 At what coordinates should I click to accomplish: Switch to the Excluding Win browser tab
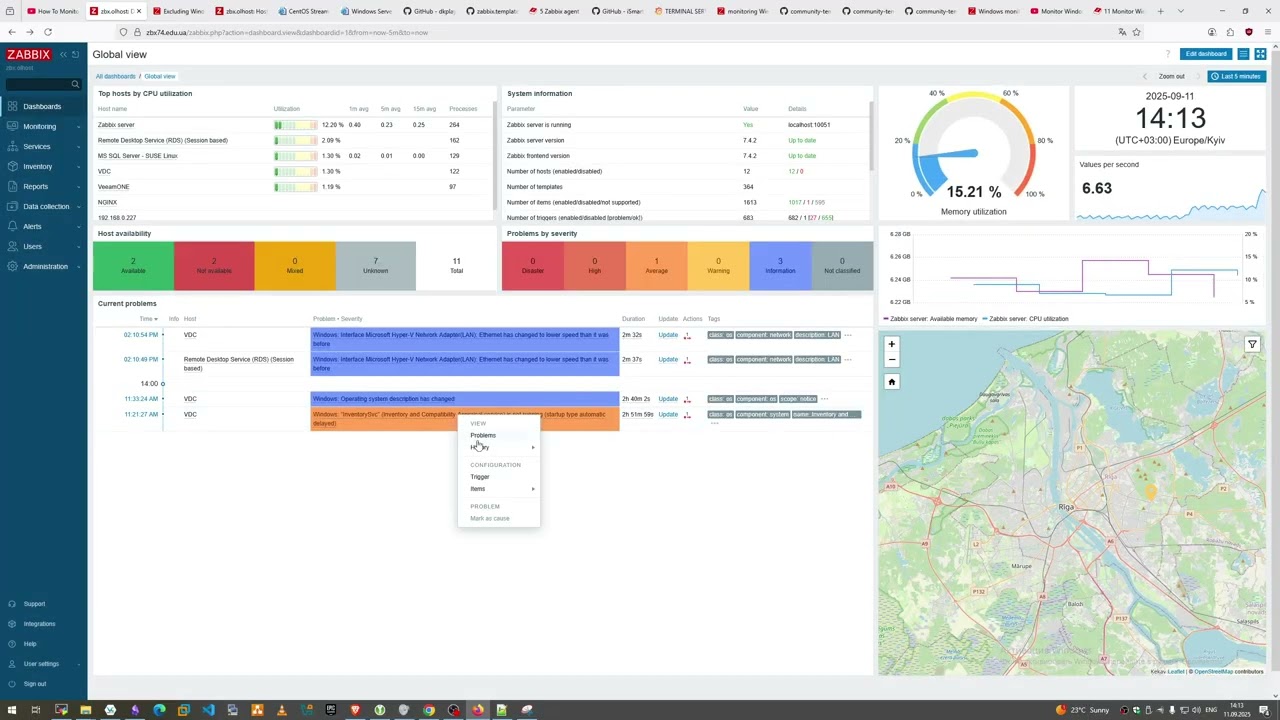pyautogui.click(x=179, y=11)
